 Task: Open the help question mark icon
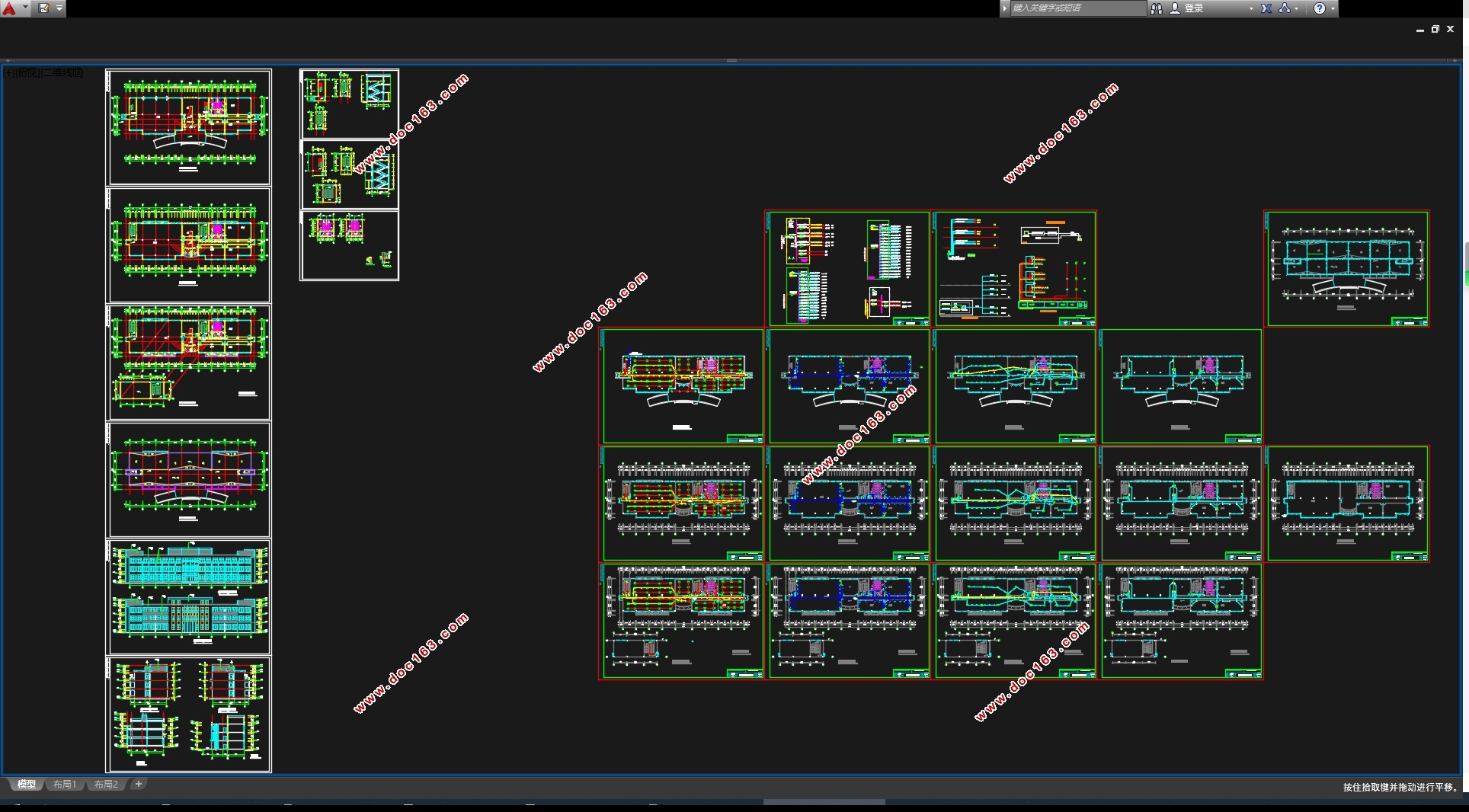(1320, 8)
